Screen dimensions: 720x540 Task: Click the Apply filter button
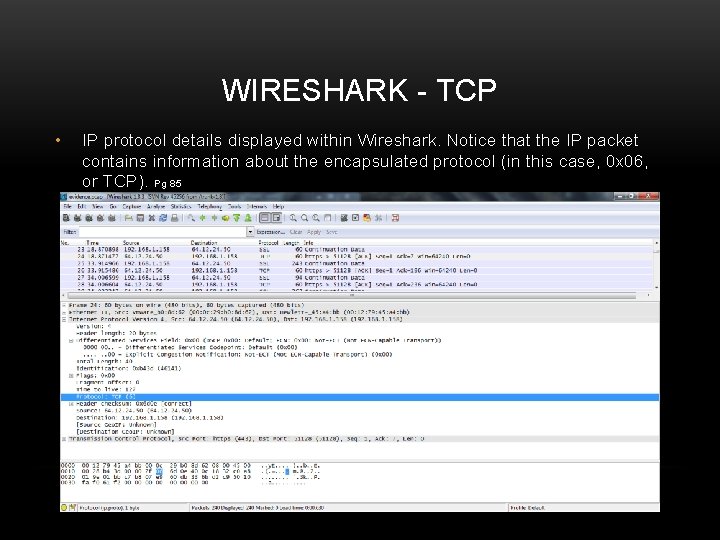pos(314,232)
